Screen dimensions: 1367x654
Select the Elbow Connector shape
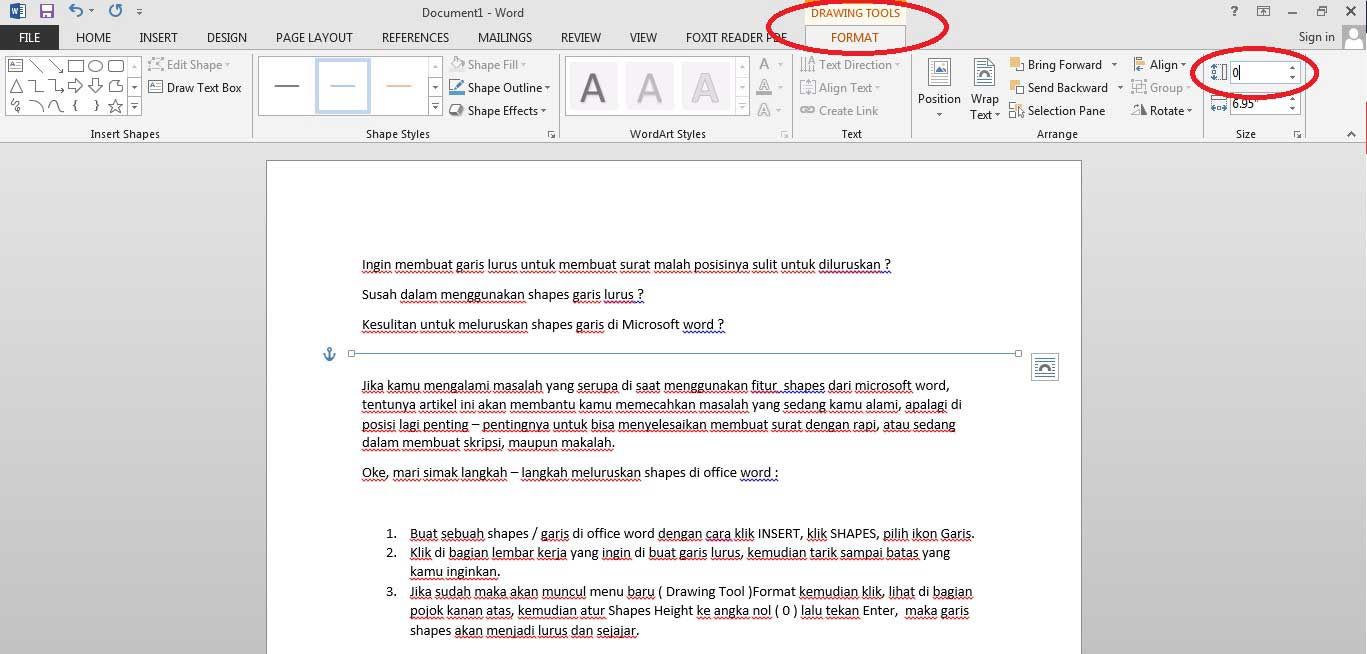[x=36, y=86]
